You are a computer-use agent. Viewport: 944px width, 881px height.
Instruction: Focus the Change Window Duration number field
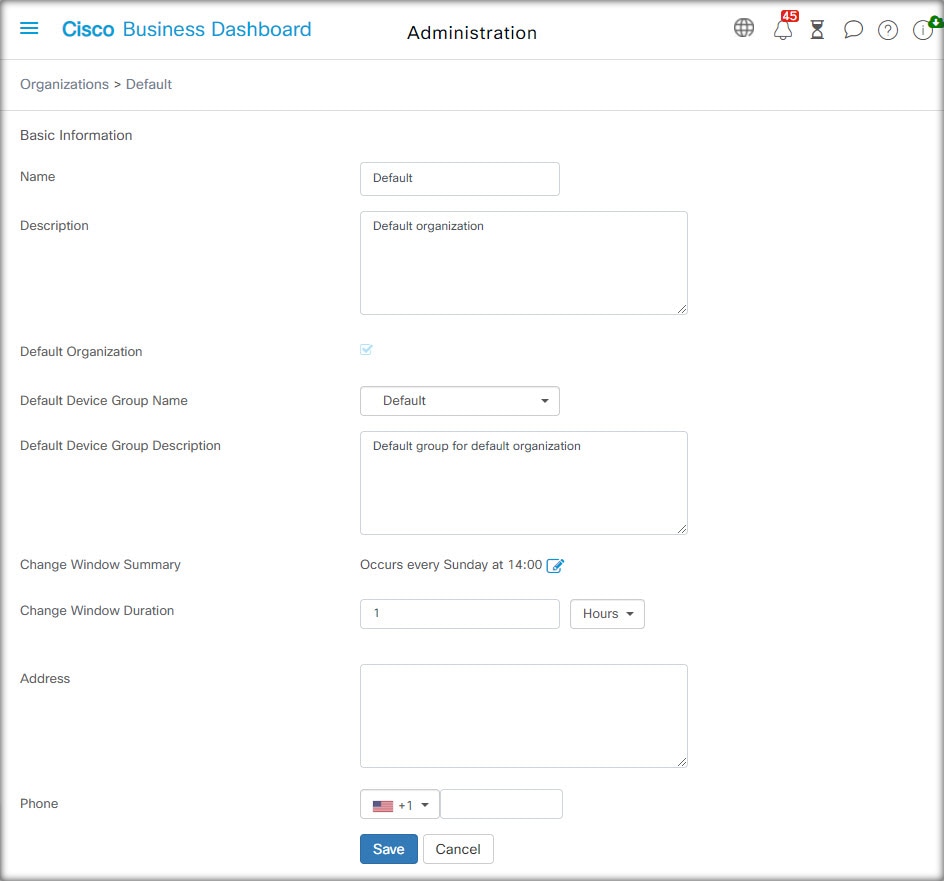[459, 614]
